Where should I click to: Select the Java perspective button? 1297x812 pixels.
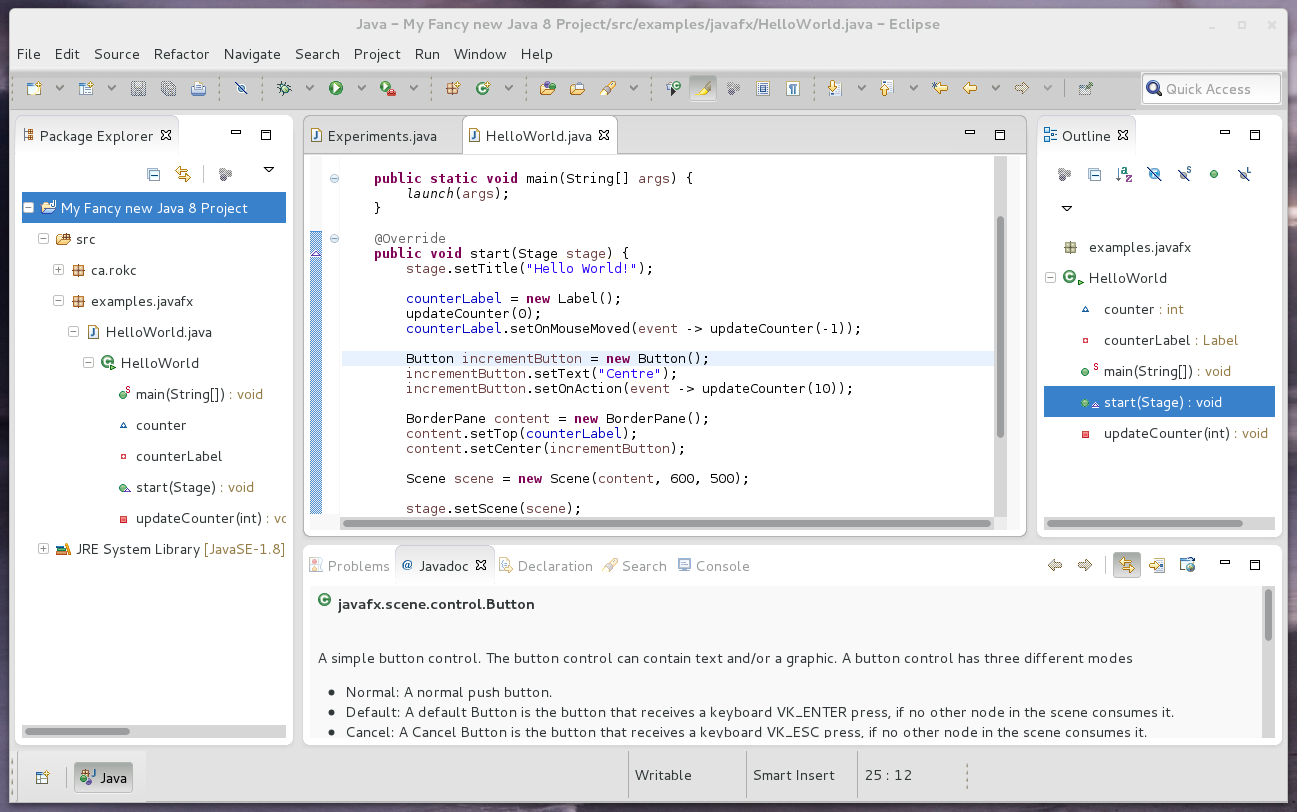pyautogui.click(x=104, y=777)
